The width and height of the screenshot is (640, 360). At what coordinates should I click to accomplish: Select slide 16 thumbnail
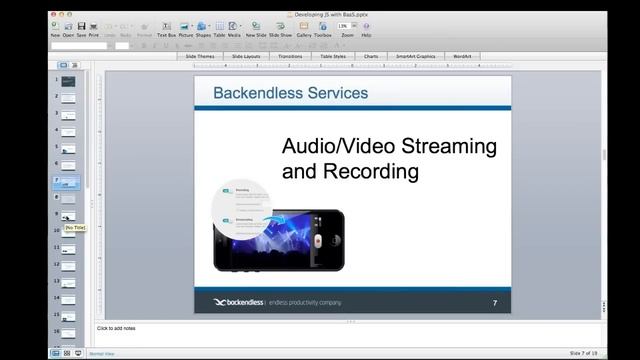pyautogui.click(x=68, y=333)
